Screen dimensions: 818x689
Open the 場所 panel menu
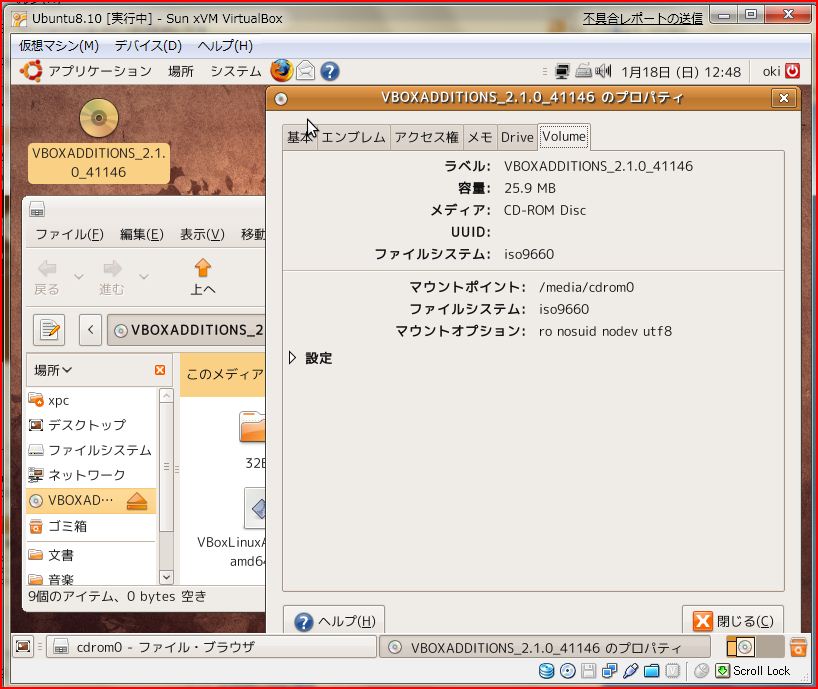click(181, 71)
